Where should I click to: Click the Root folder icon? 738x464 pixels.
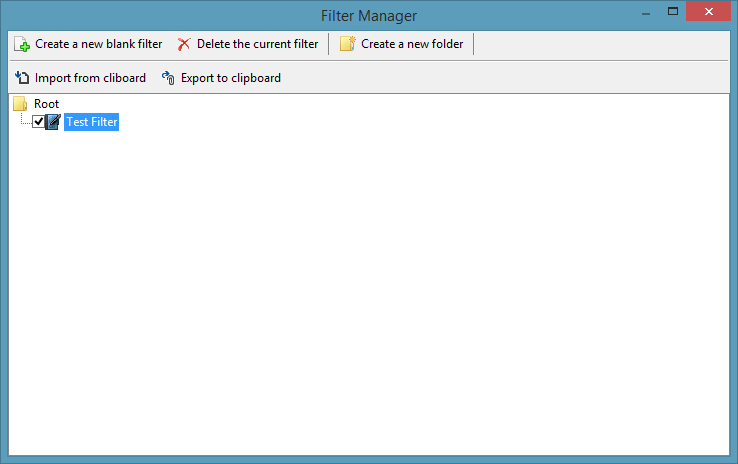[x=20, y=104]
